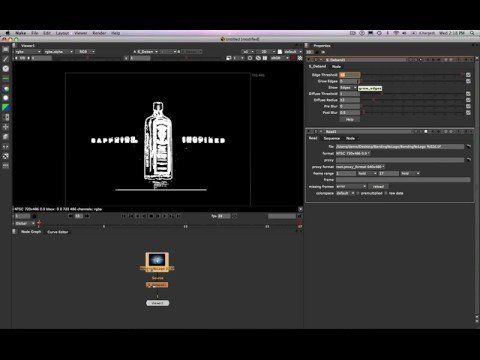Click the Diffuse Radius slider track

[x=413, y=100]
